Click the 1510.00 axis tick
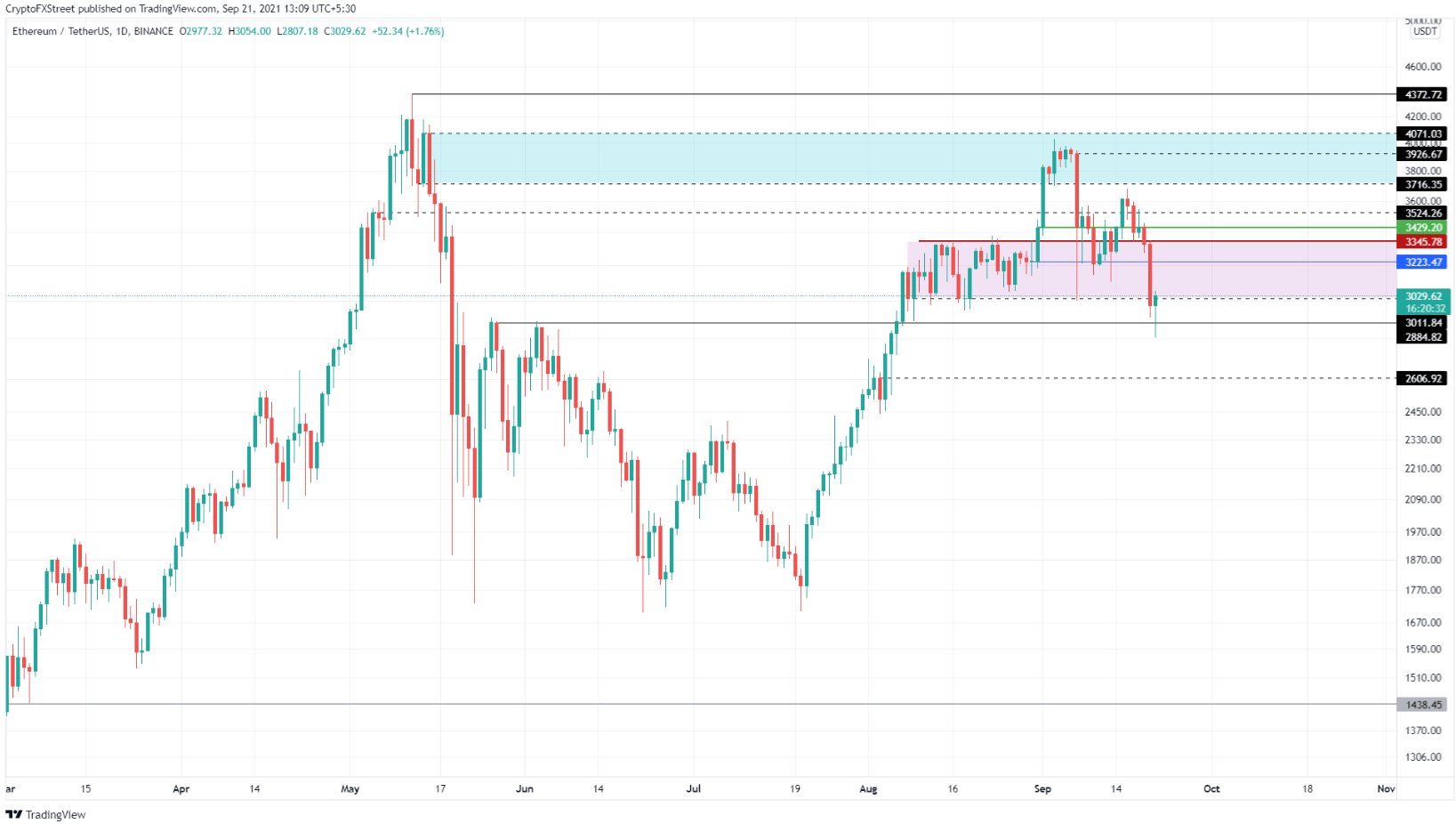Screen dimensions: 1456x824 click(1423, 678)
